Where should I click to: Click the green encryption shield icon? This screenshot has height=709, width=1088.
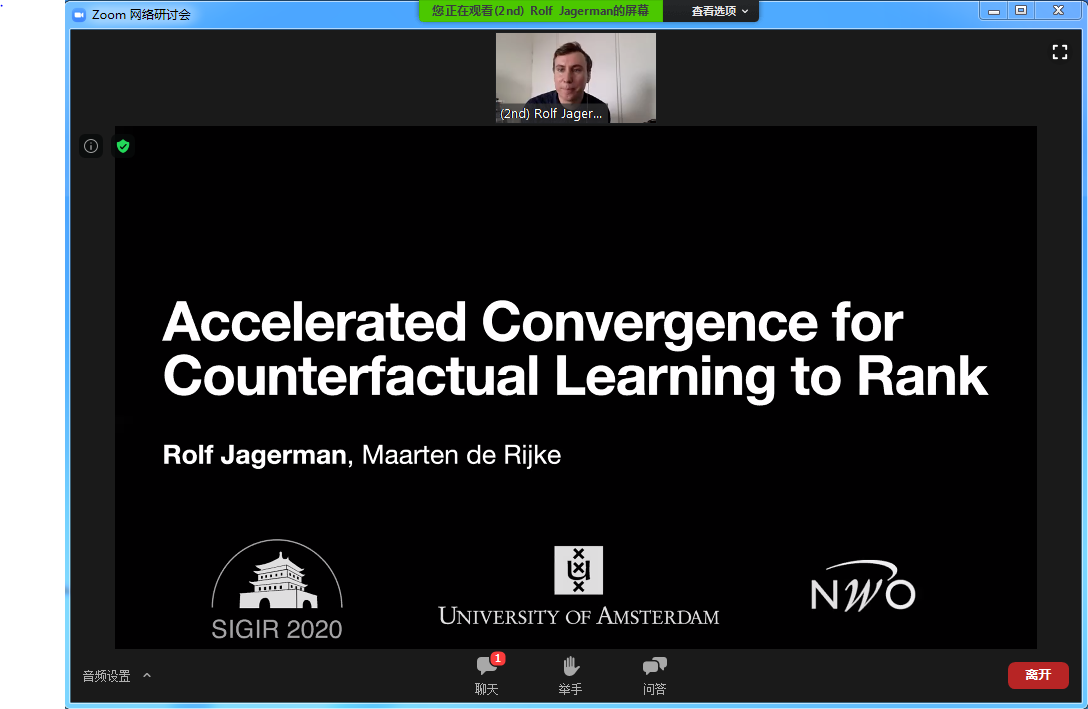(123, 146)
